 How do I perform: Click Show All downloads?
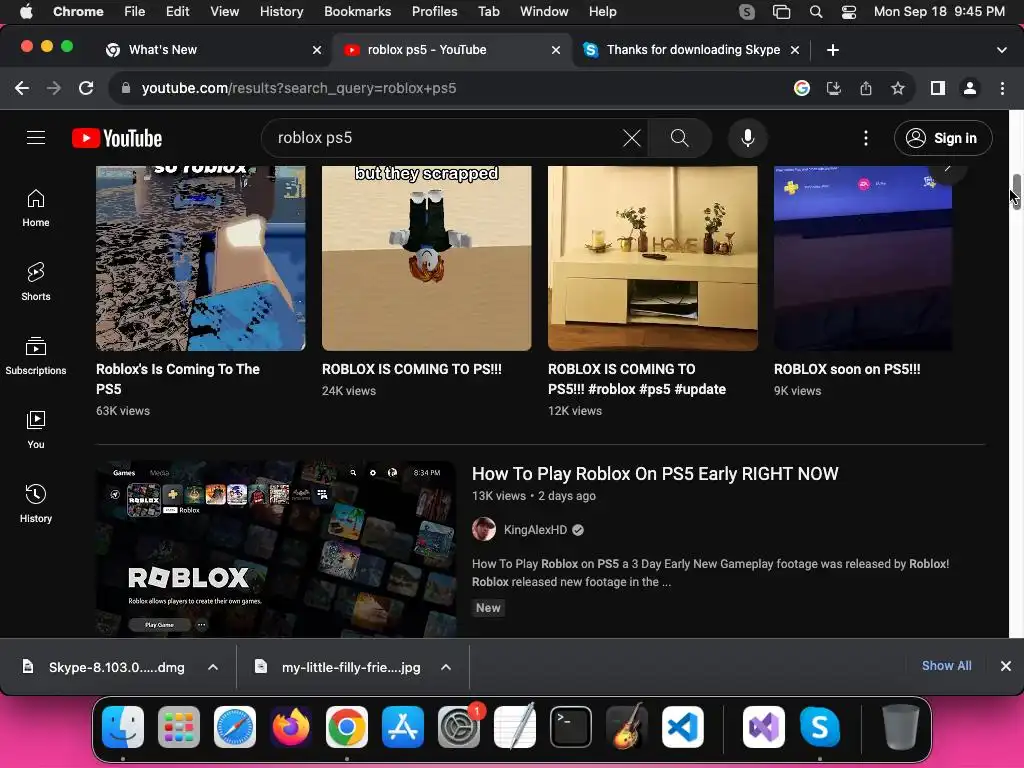(x=946, y=665)
